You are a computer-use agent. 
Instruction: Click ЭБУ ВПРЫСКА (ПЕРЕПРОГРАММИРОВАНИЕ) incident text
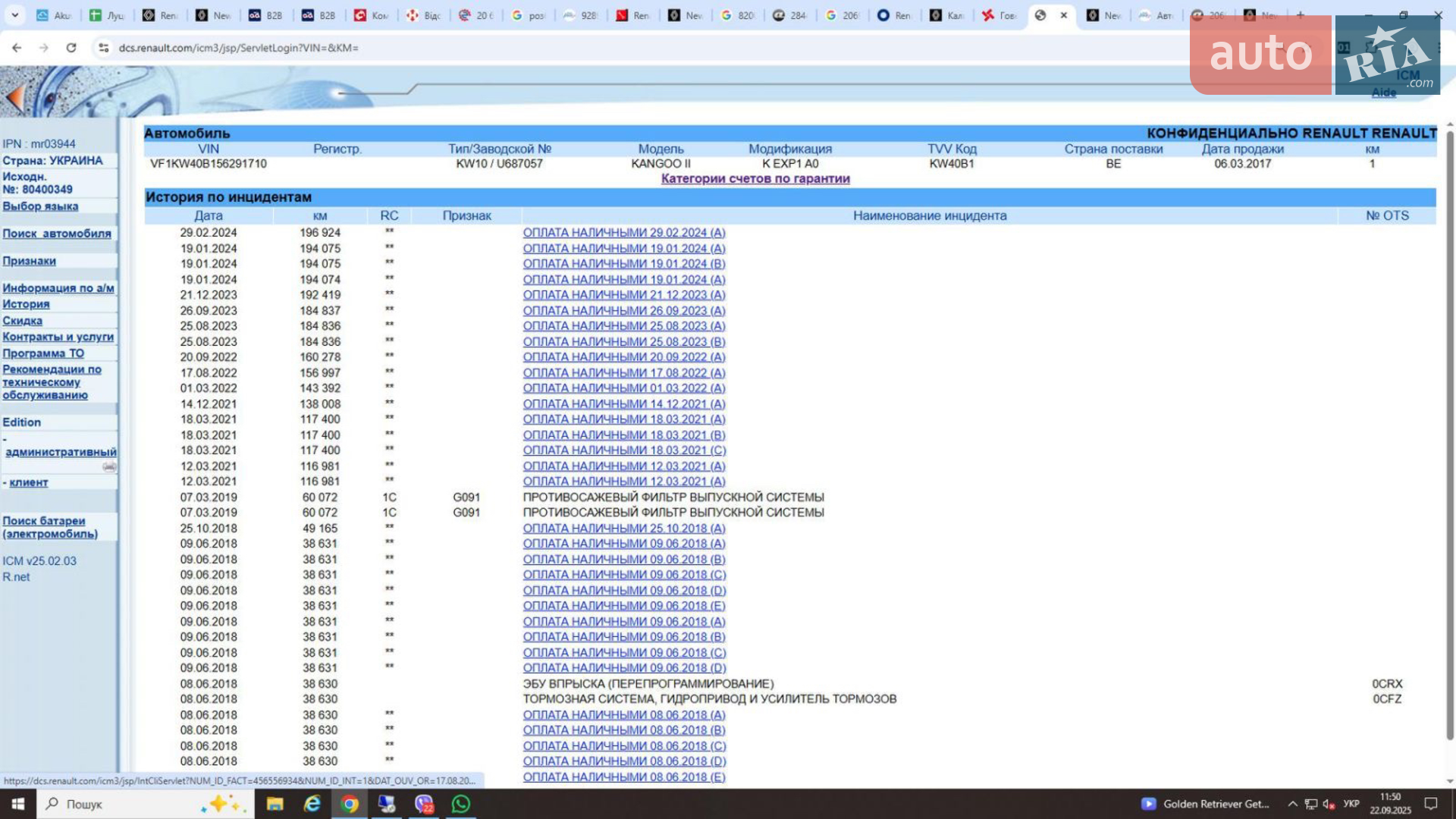click(x=648, y=684)
